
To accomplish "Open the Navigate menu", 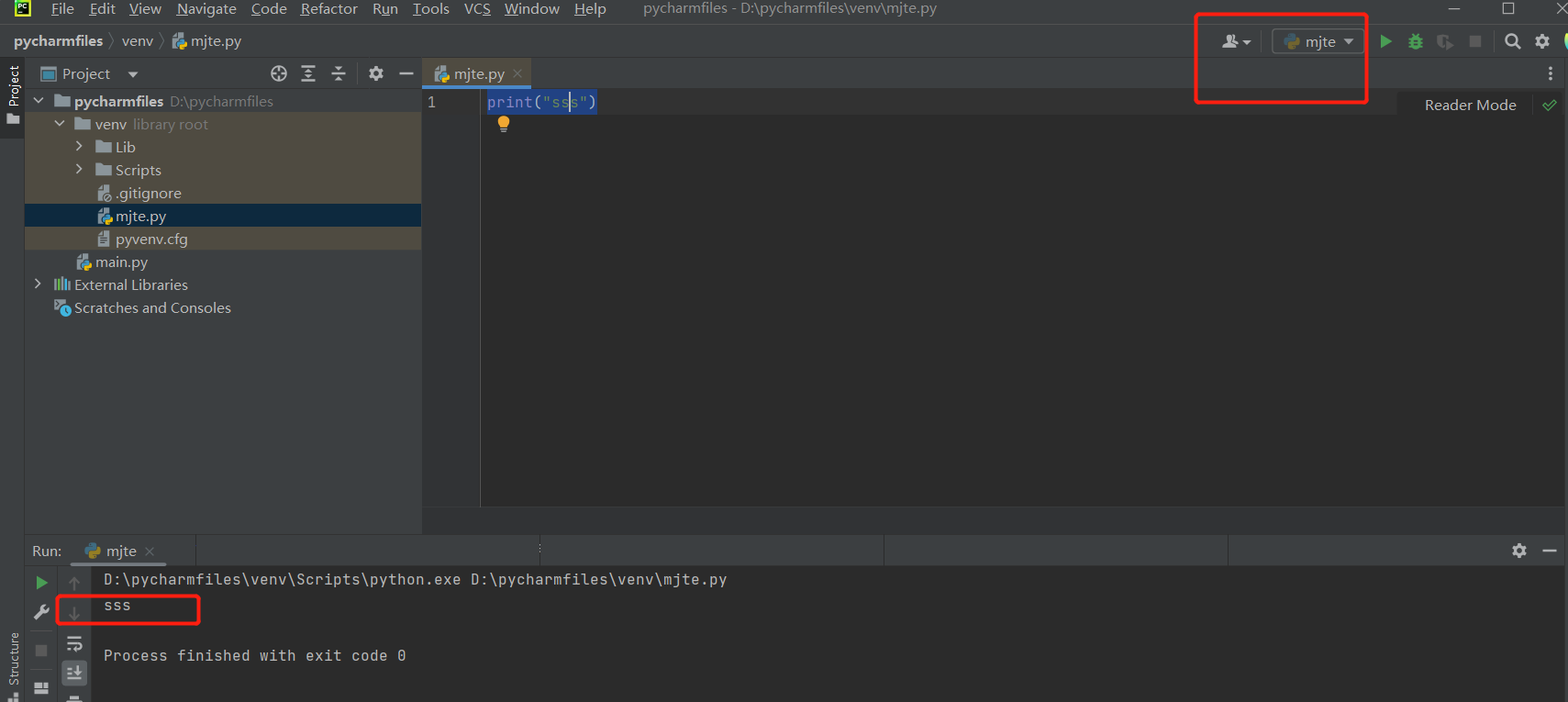I will [206, 9].
